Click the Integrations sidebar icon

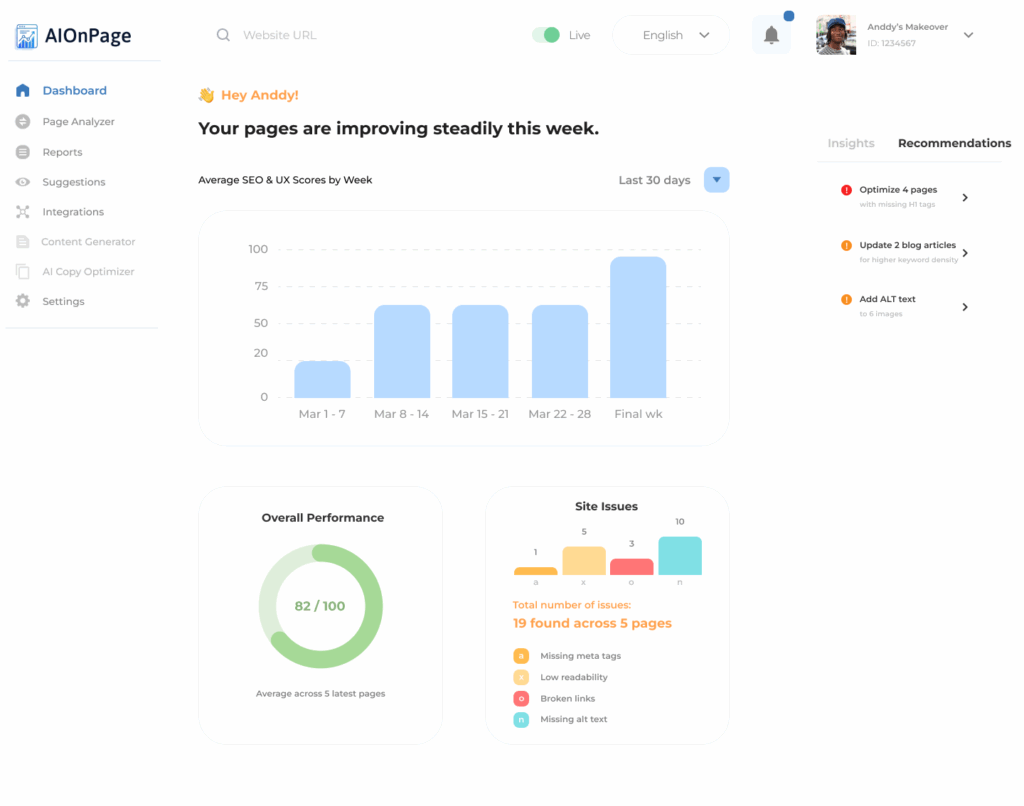(x=23, y=212)
